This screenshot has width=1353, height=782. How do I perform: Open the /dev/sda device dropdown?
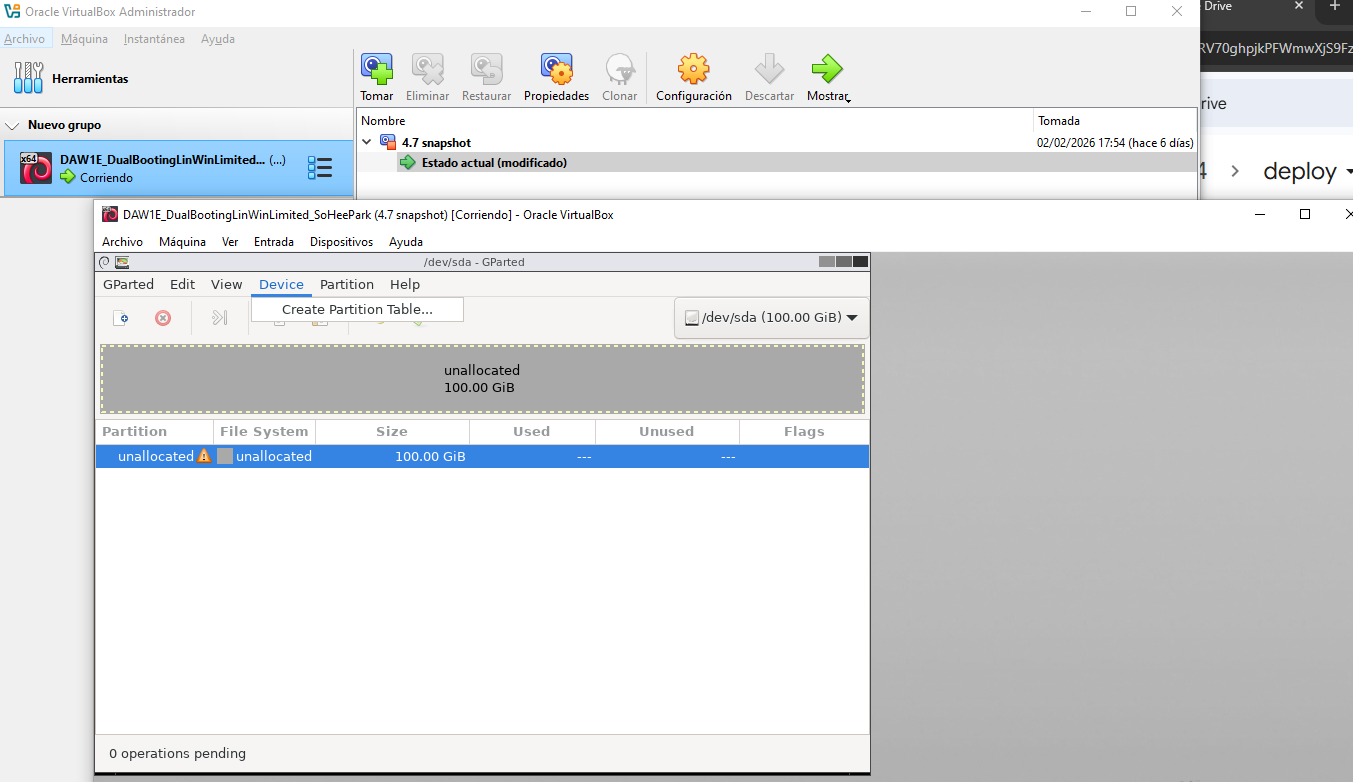coord(772,318)
